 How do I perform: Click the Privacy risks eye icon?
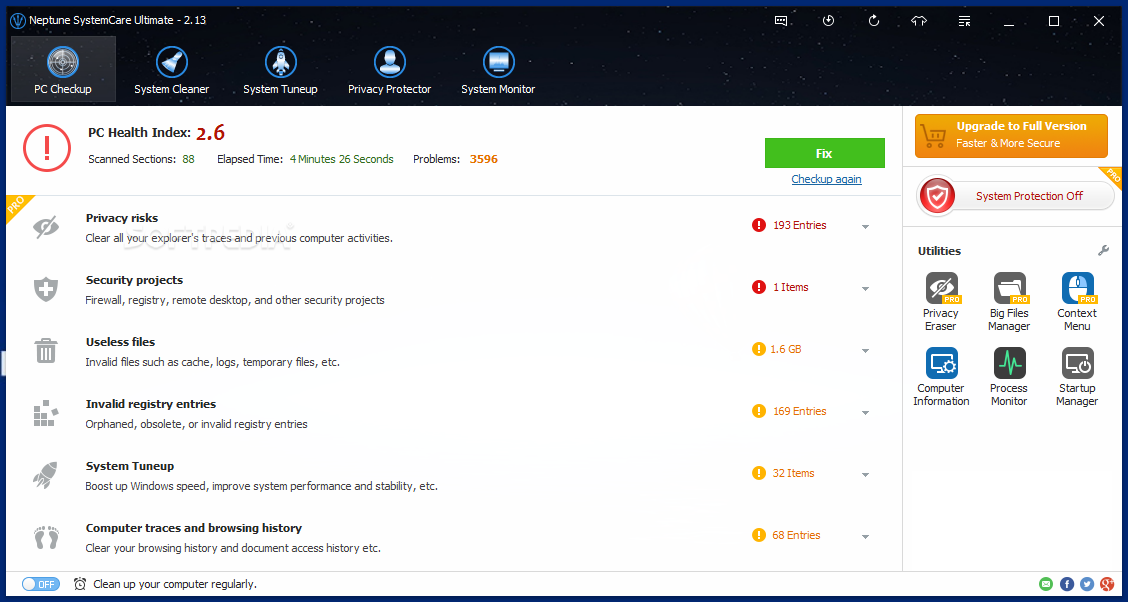pos(46,227)
